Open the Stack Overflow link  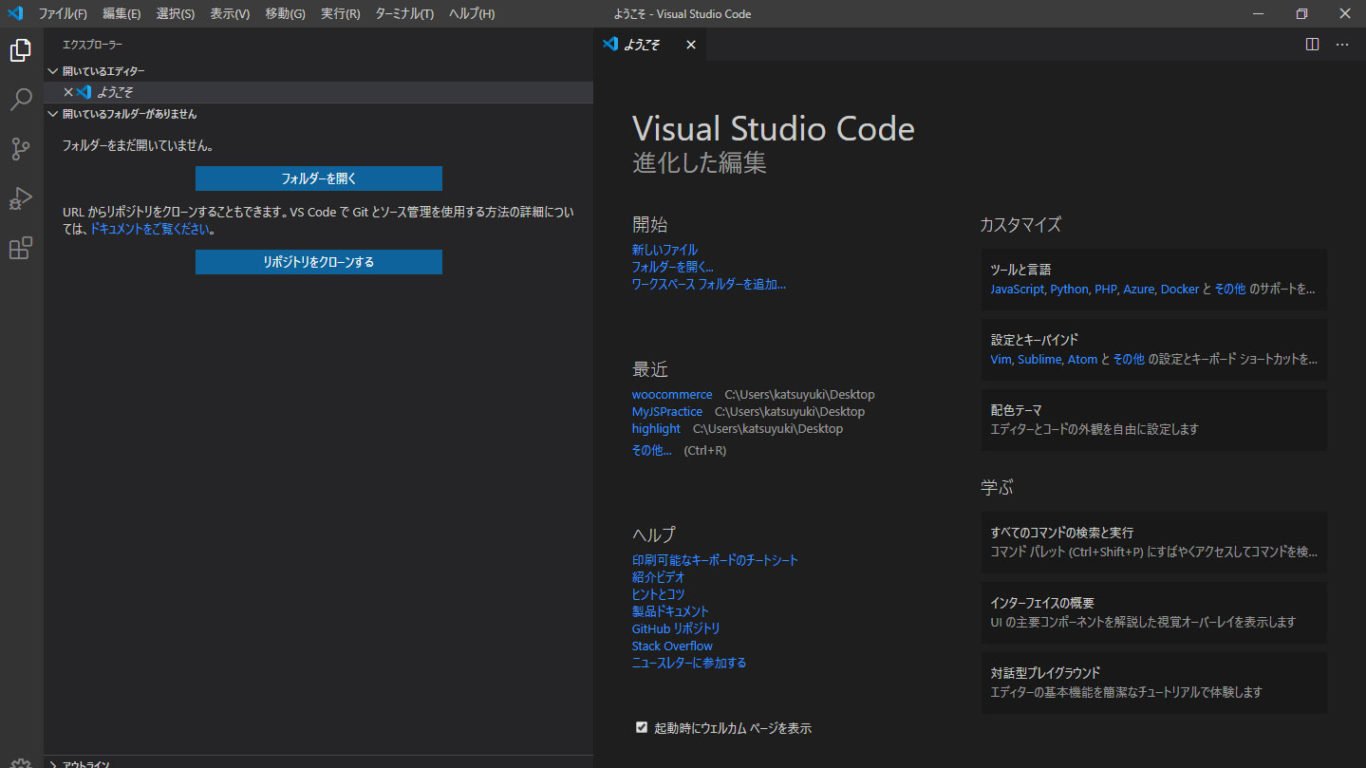coord(672,645)
